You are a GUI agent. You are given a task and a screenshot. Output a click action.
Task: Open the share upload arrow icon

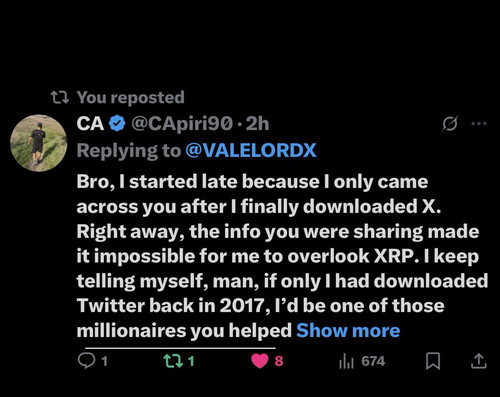click(x=479, y=361)
